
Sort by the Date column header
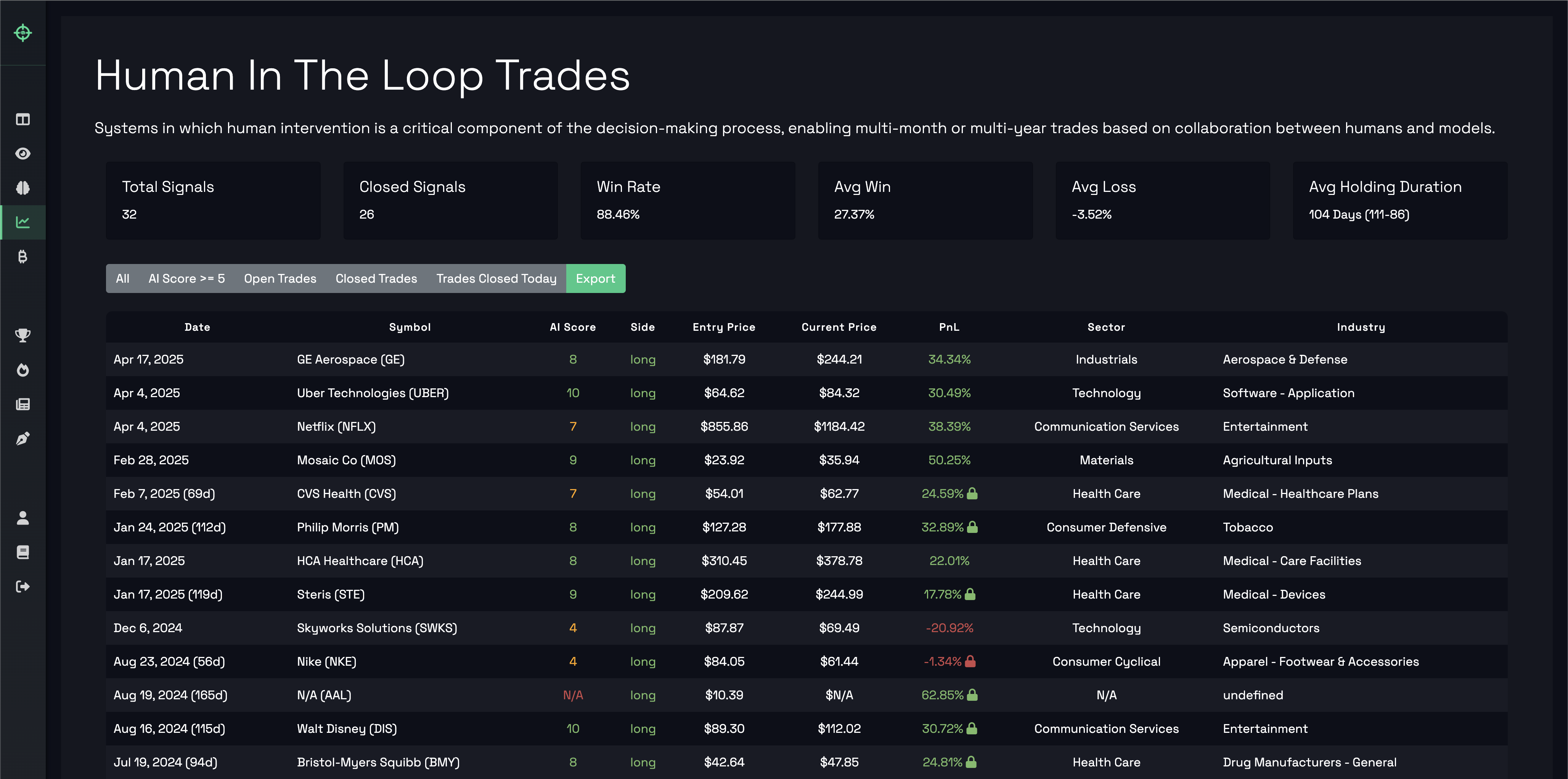(x=197, y=327)
